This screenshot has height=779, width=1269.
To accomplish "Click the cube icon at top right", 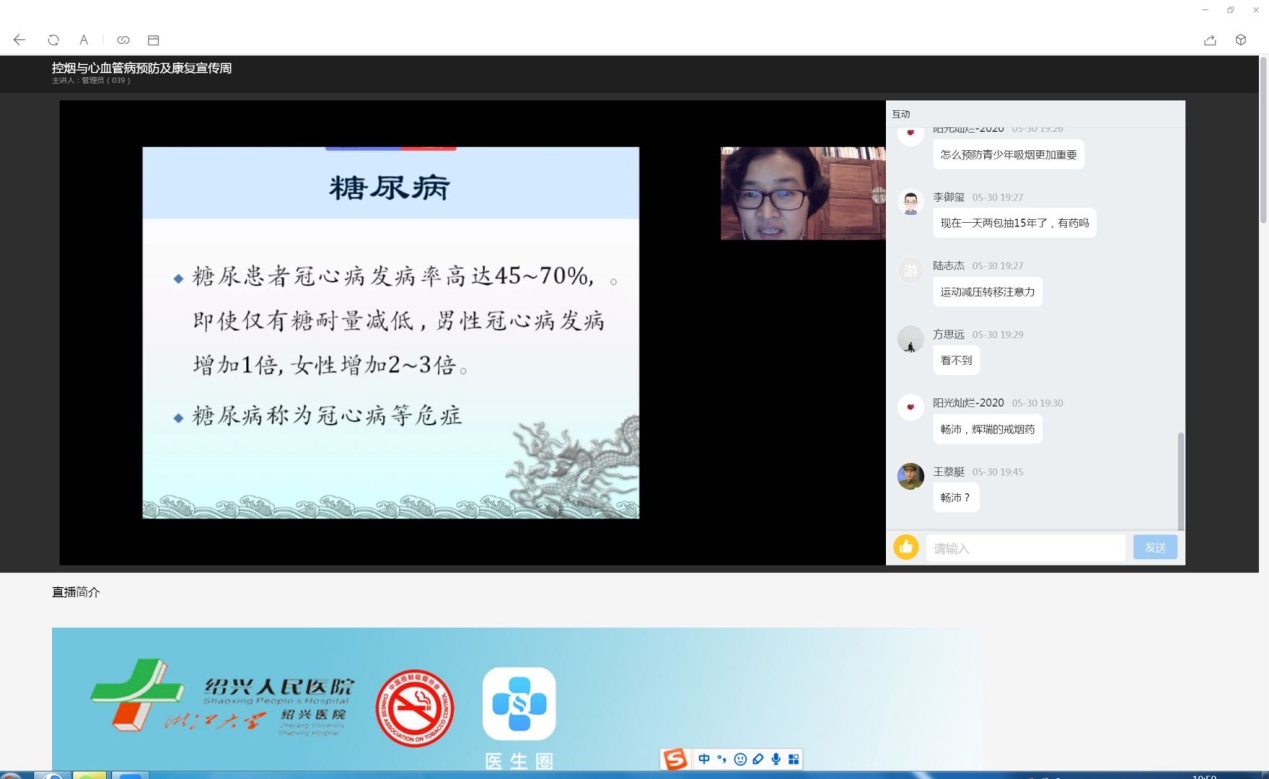I will pos(1241,40).
